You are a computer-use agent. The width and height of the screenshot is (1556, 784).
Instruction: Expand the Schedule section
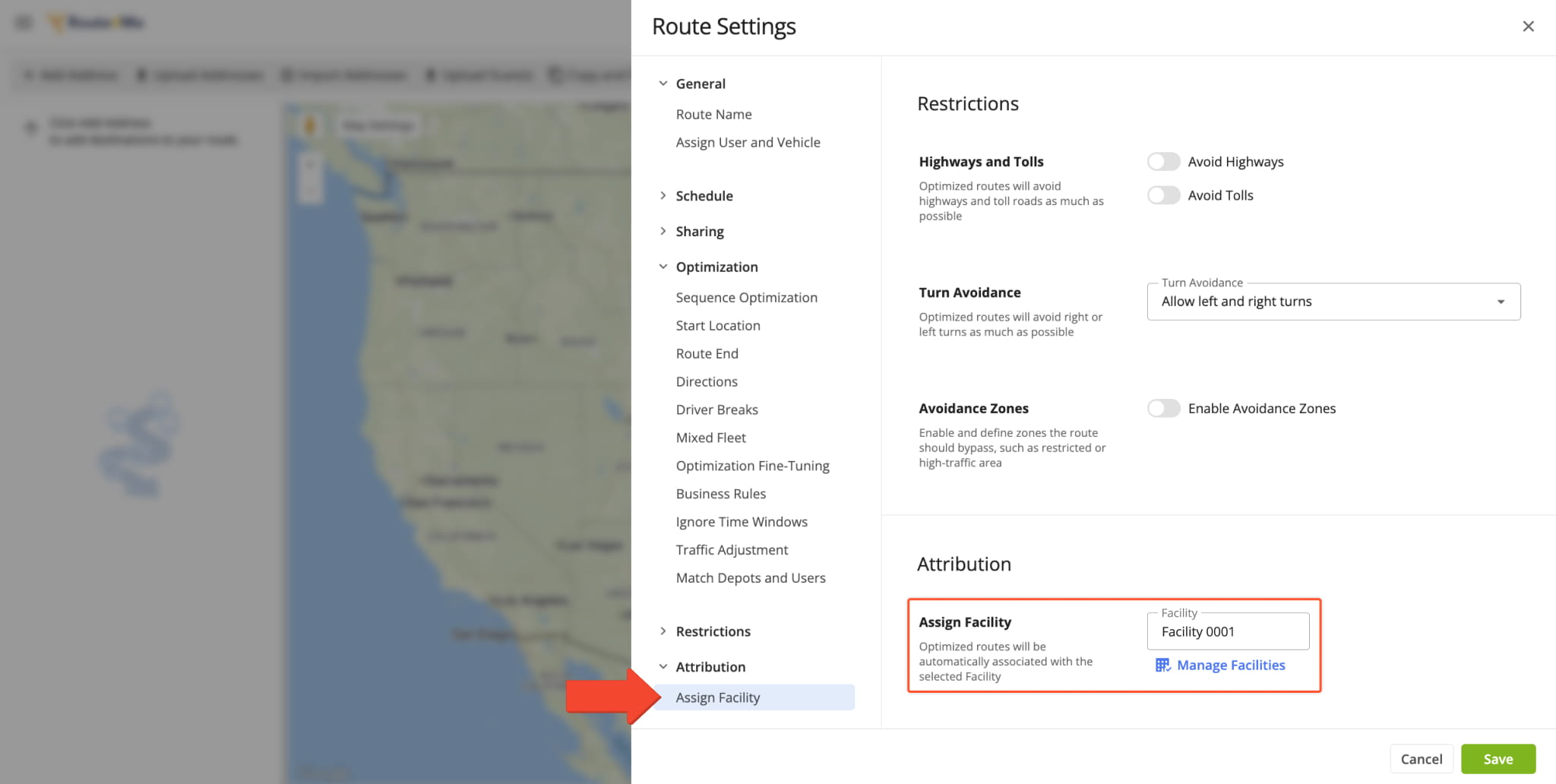(704, 196)
